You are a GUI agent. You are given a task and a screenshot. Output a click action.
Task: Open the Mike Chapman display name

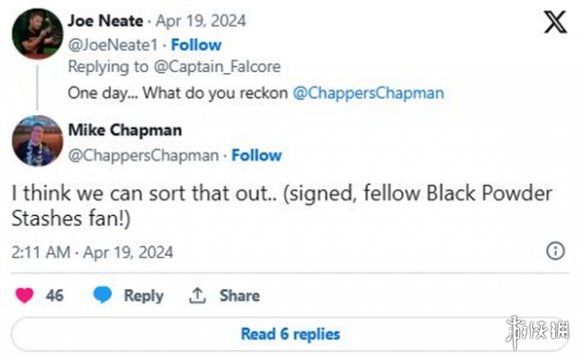pyautogui.click(x=125, y=130)
